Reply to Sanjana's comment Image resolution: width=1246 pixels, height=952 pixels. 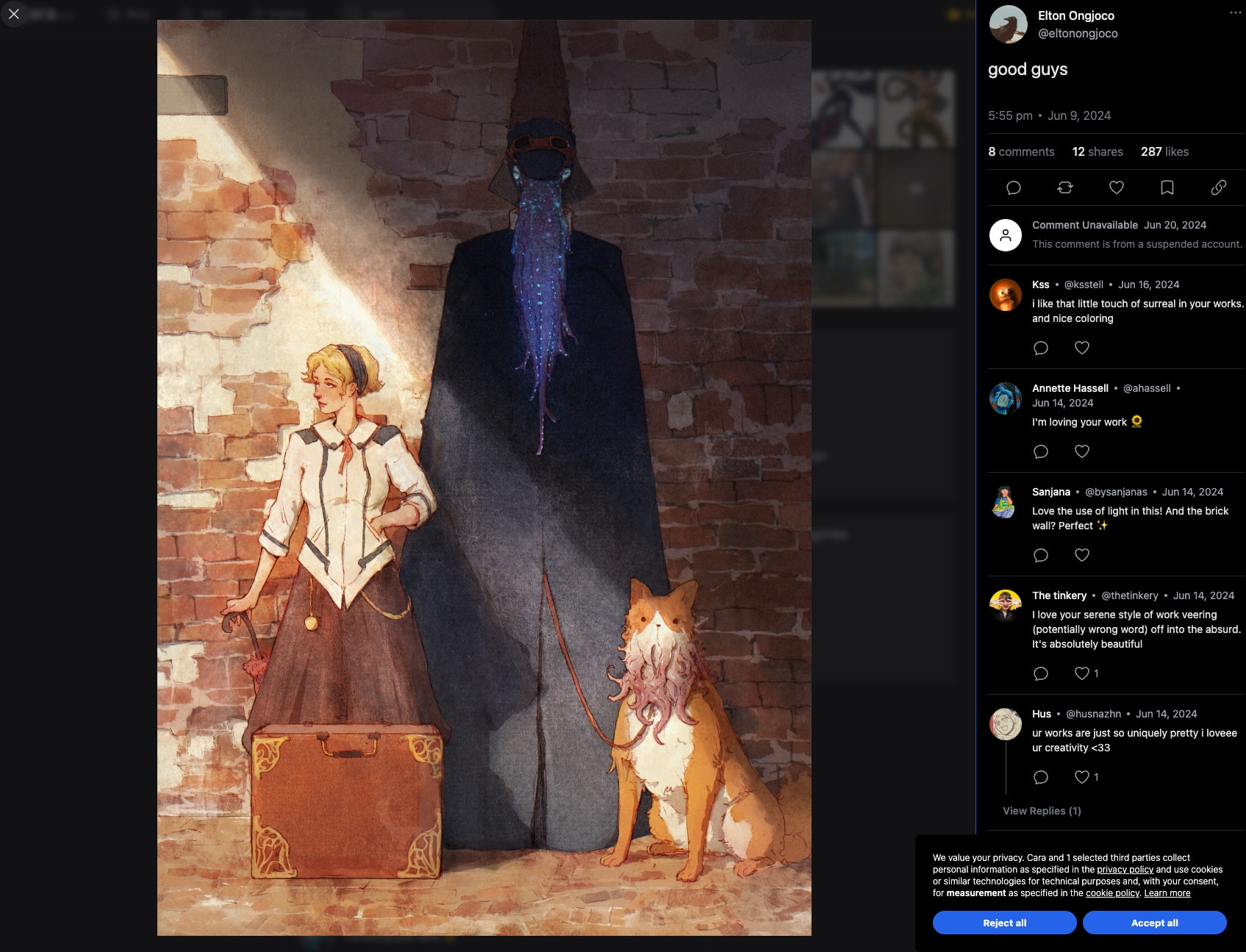[1041, 555]
